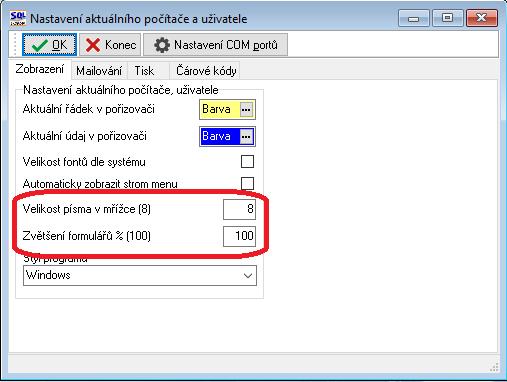Click the Automaticky zobrazit strom menu label
This screenshot has width=507, height=382.
(x=100, y=184)
